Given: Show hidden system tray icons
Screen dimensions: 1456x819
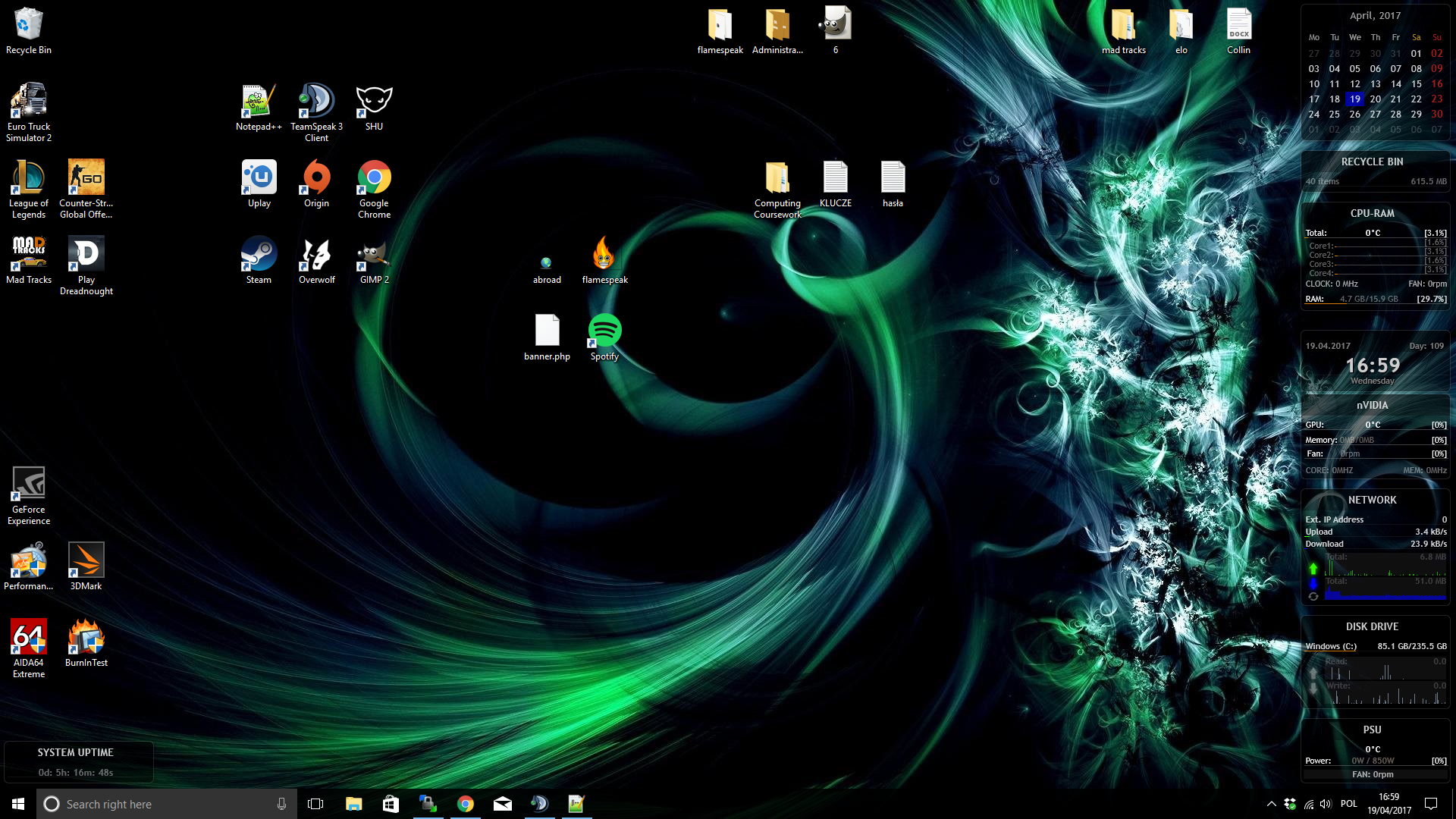Looking at the screenshot, I should (1271, 804).
